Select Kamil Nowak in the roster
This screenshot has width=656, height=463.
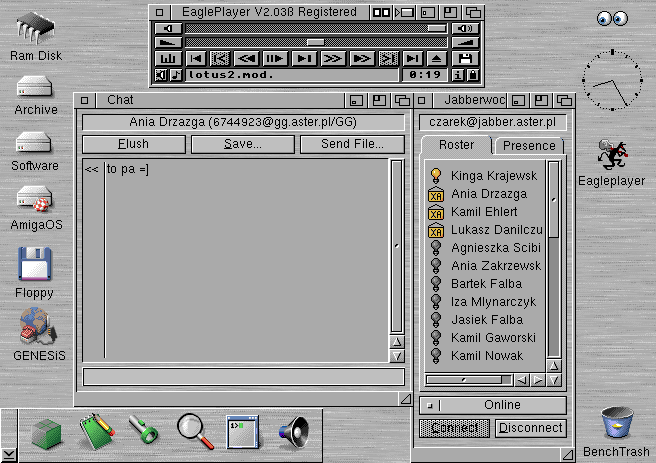point(485,356)
